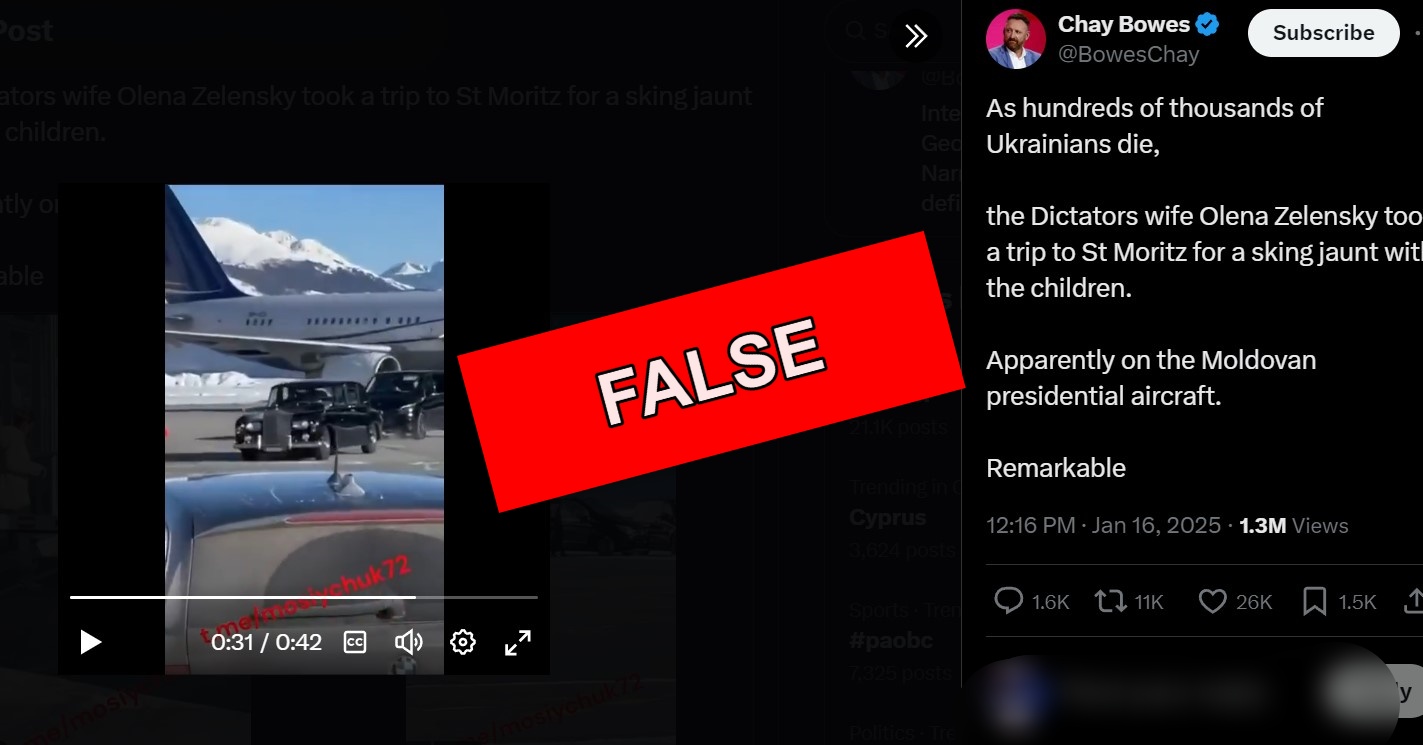This screenshot has width=1423, height=745.
Task: Mute the video volume
Action: coord(408,642)
